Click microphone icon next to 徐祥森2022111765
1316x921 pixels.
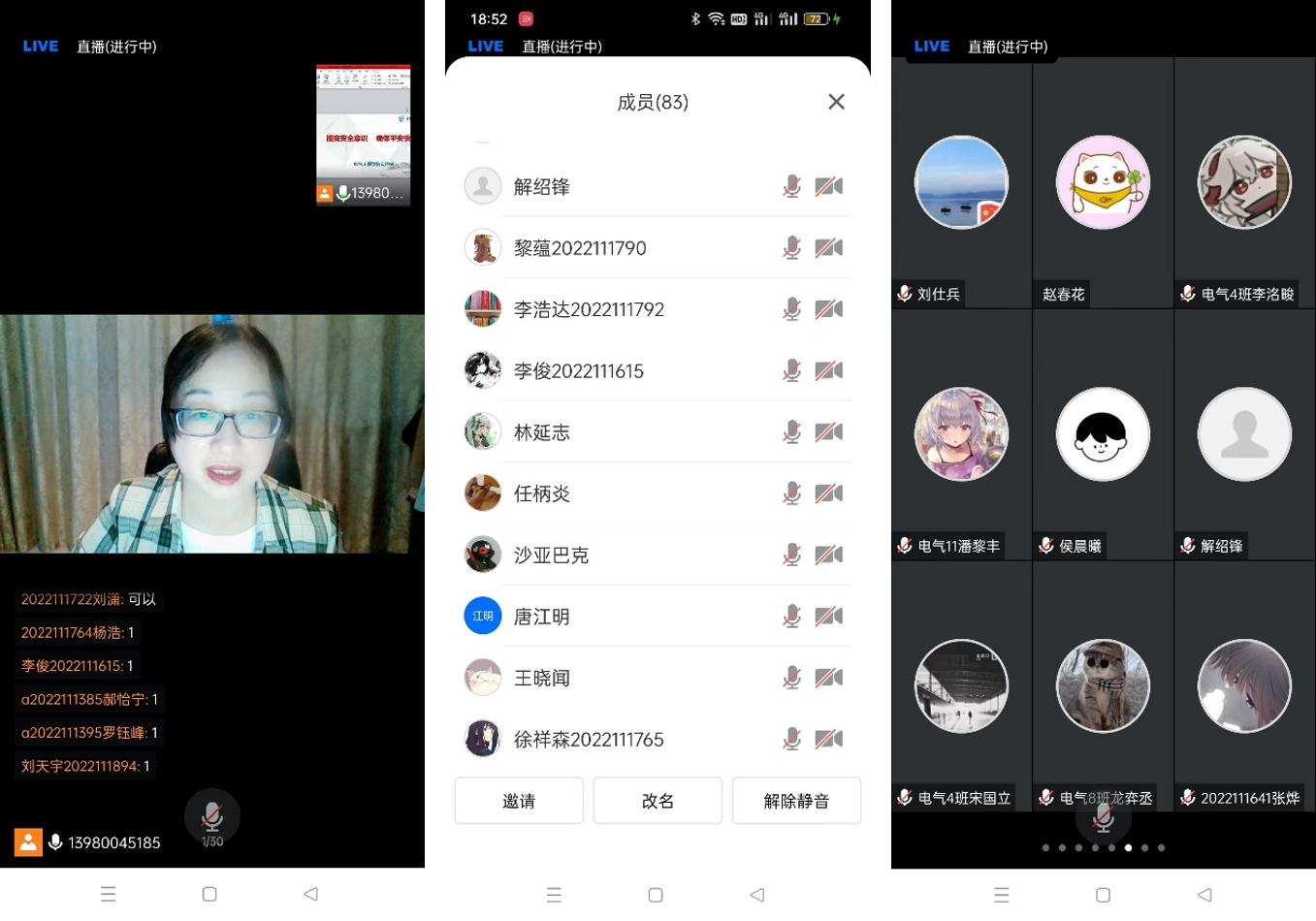tap(791, 740)
